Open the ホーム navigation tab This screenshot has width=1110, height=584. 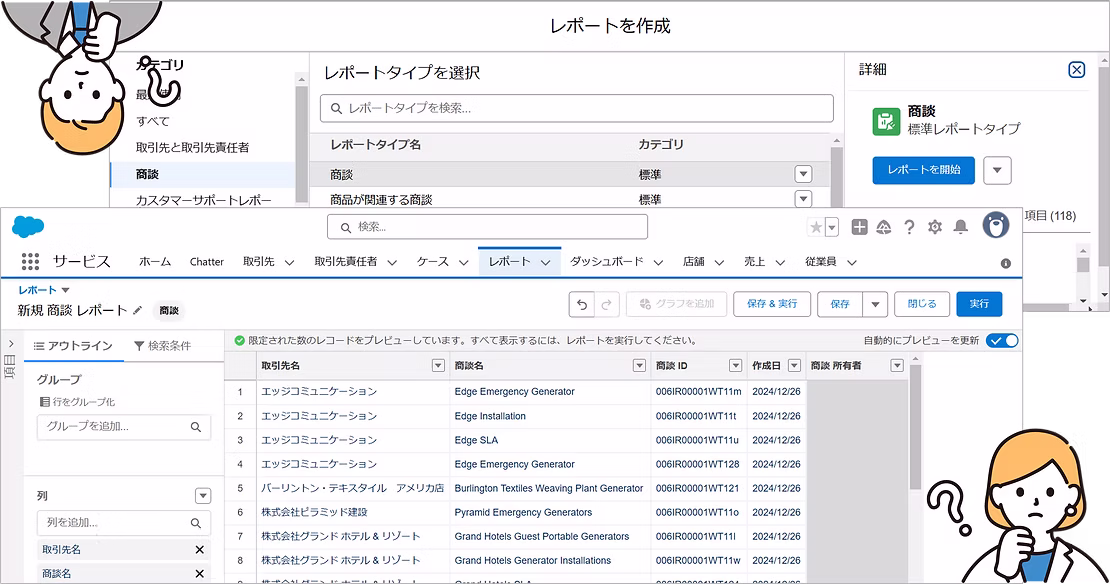coord(155,262)
